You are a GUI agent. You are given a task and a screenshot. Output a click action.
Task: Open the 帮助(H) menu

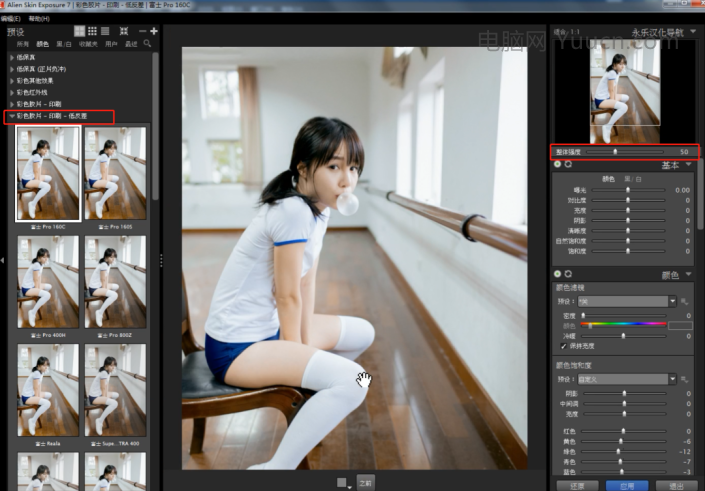pos(38,18)
